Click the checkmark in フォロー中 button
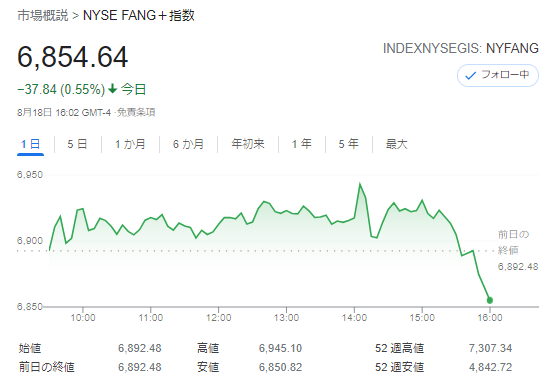 tap(470, 76)
